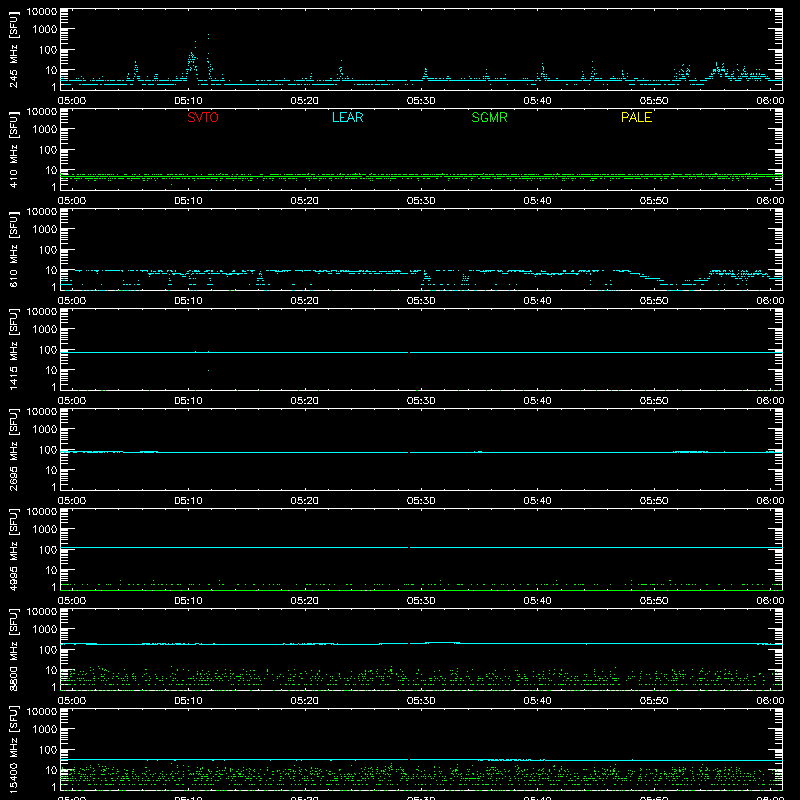
Task: Select the 4995 MHz [SFU] axis title
Action: point(13,549)
